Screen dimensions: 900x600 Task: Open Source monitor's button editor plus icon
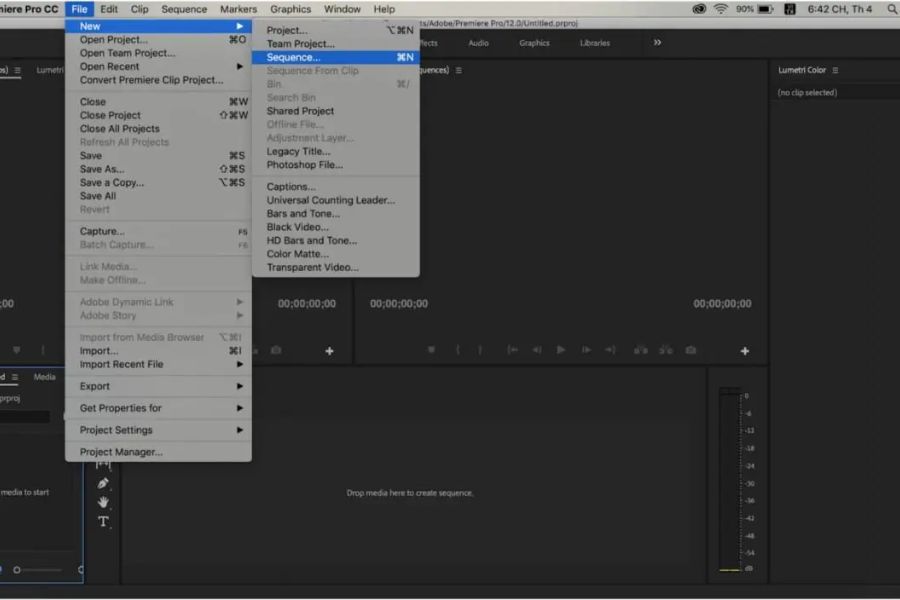click(329, 351)
